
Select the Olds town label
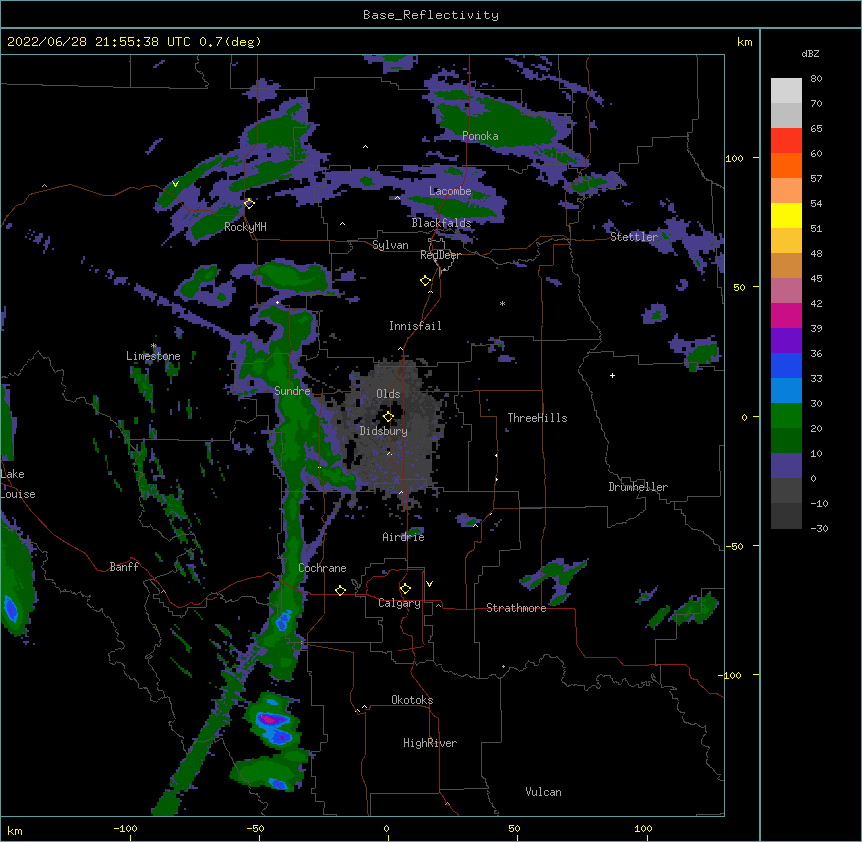tap(388, 394)
